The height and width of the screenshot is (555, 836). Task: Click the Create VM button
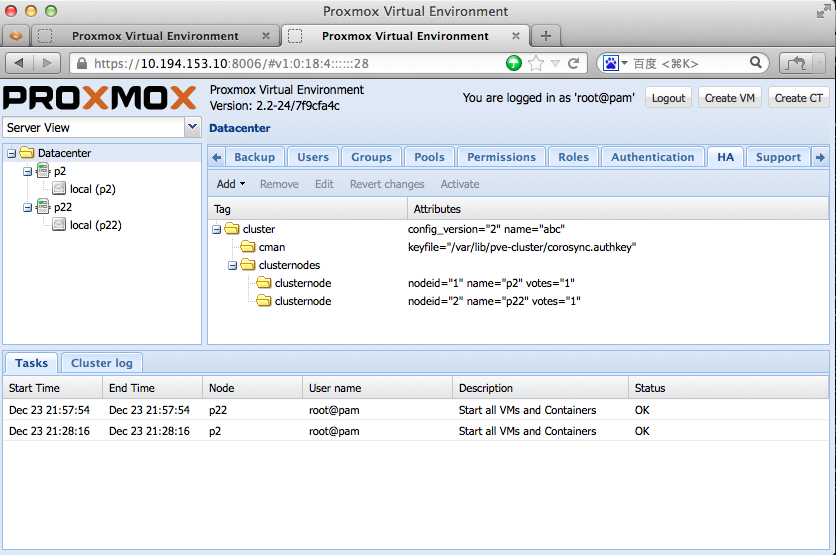pos(729,98)
